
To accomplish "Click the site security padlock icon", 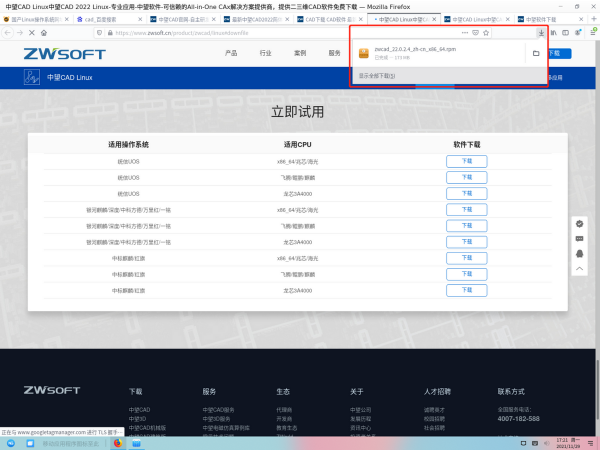I will click(x=110, y=33).
